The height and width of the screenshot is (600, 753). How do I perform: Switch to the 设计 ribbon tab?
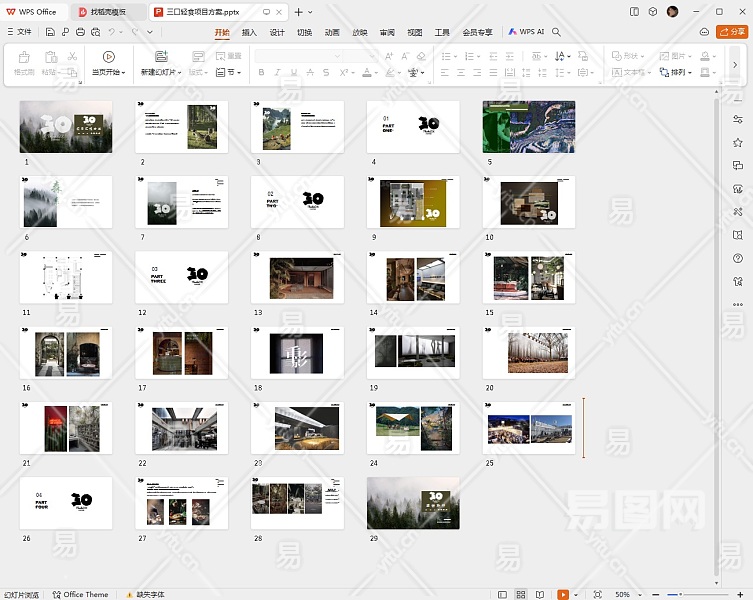277,32
